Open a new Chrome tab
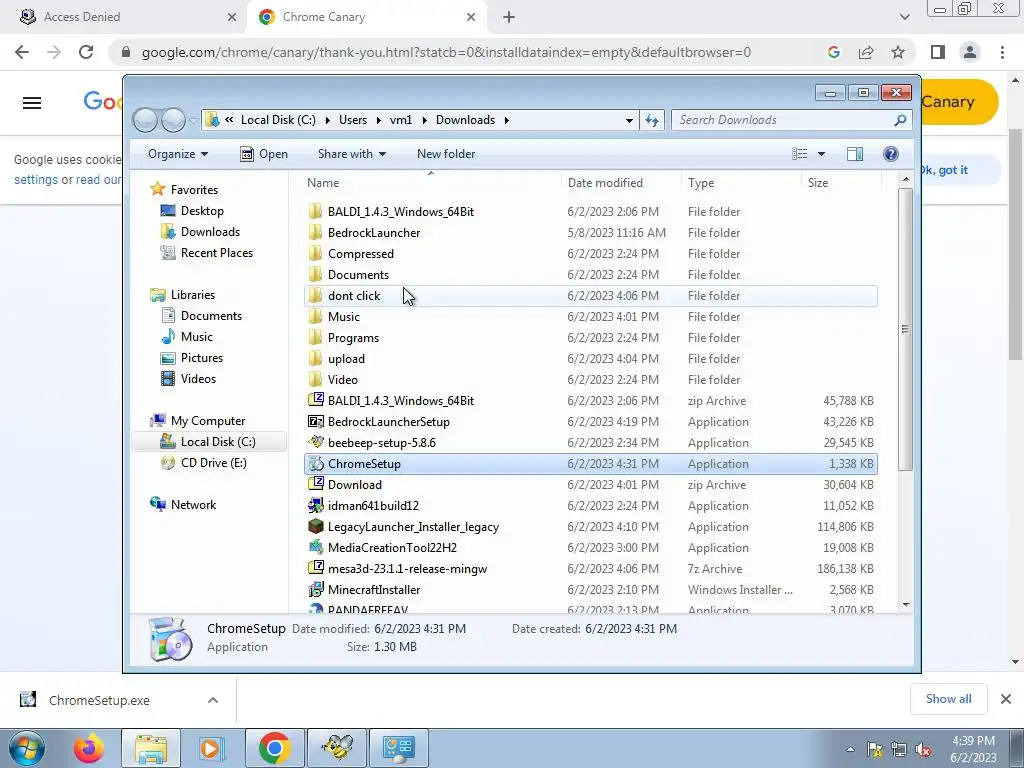Viewport: 1024px width, 768px height. [x=509, y=17]
